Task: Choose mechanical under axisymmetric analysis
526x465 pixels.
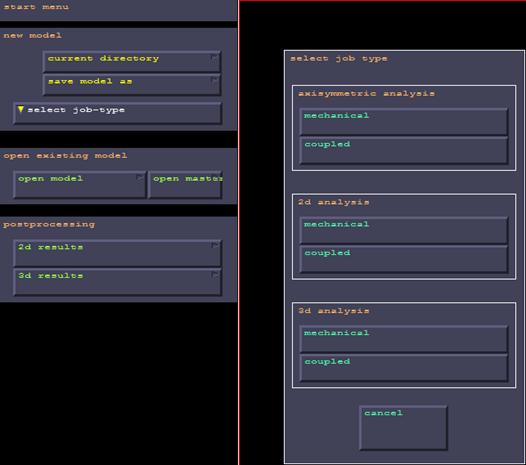Action: (404, 122)
